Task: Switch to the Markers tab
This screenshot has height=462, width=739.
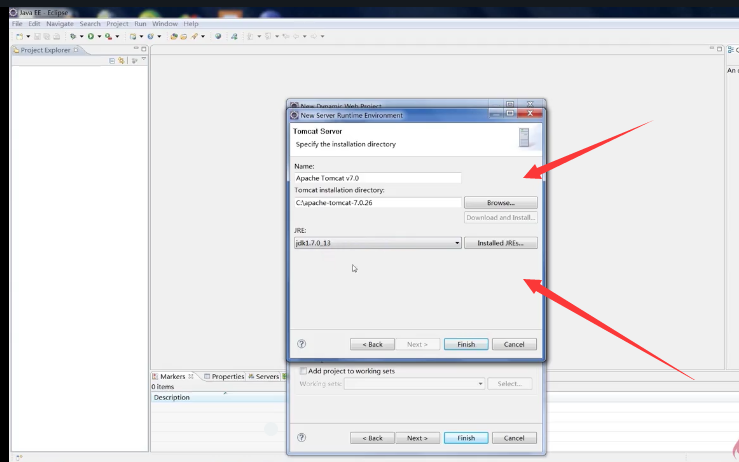Action: point(172,376)
